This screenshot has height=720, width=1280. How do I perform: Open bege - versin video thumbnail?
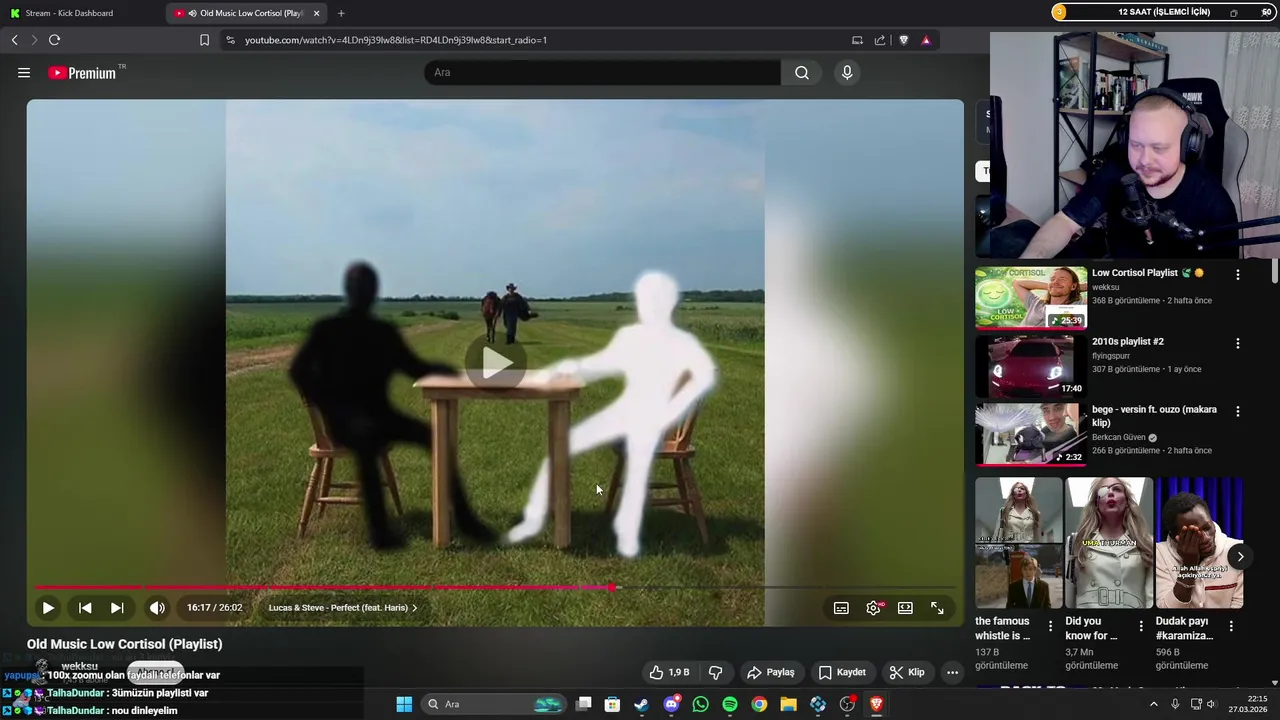(1031, 434)
